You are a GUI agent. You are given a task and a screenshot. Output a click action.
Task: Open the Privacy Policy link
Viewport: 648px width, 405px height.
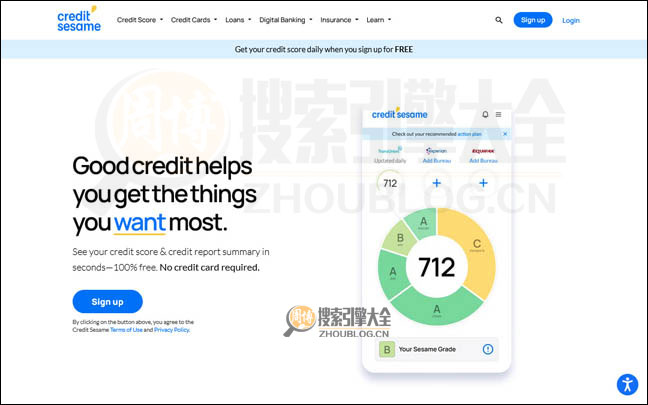click(x=172, y=330)
